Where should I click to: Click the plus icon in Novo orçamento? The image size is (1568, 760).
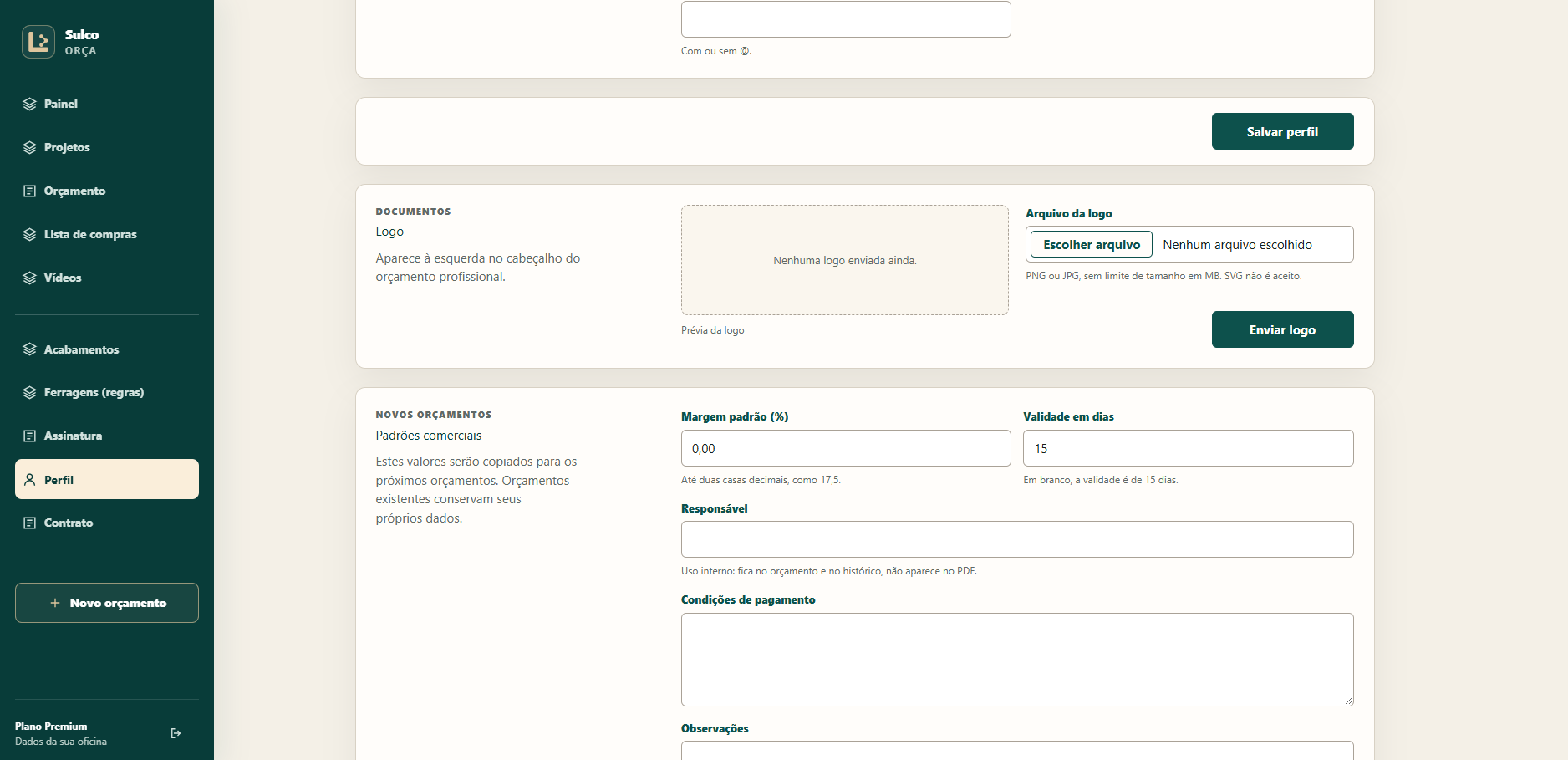coord(55,603)
